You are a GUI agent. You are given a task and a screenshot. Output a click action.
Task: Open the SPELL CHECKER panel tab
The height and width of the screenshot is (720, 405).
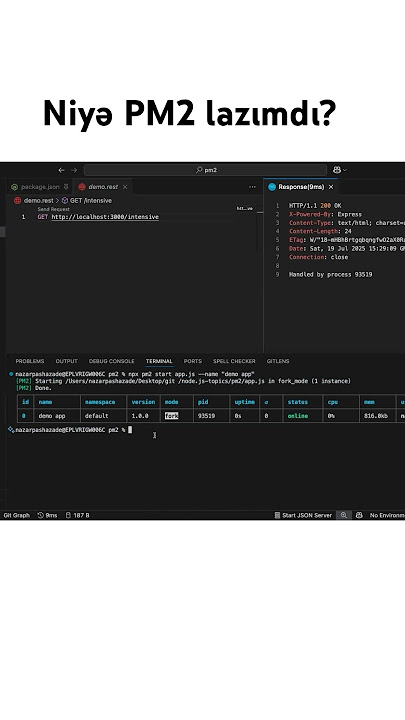234,361
